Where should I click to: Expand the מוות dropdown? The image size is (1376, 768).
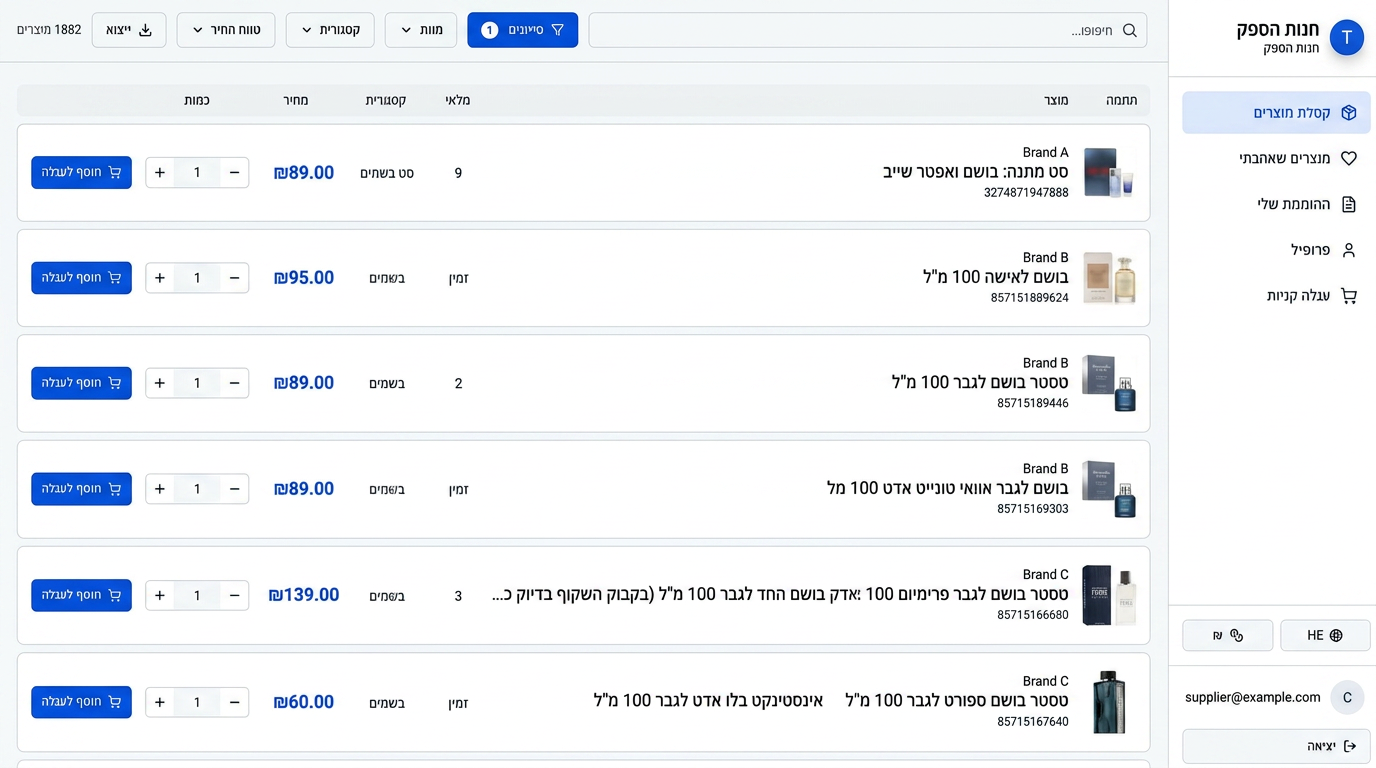[x=421, y=30]
